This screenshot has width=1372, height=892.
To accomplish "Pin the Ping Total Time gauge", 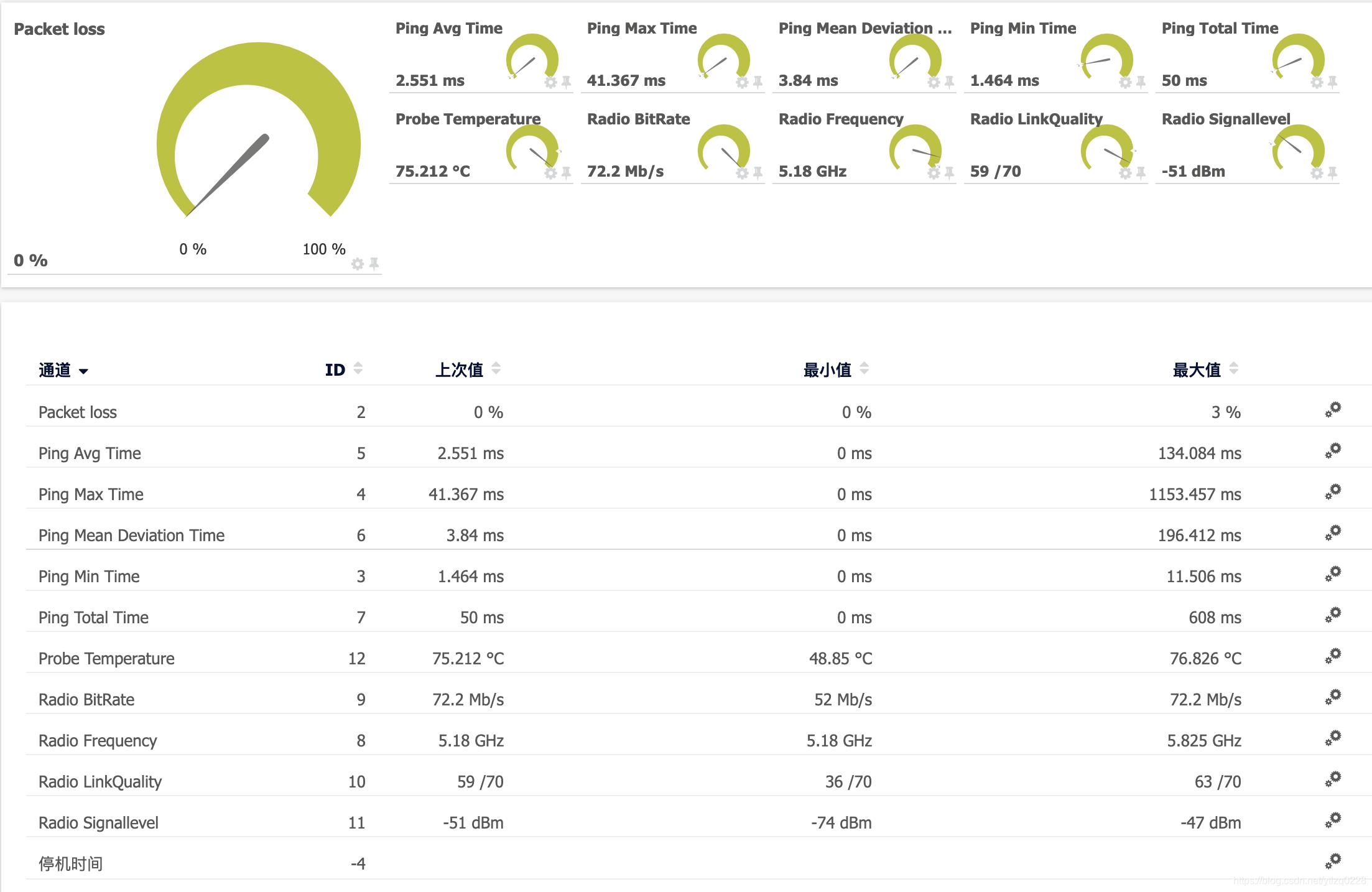I will coord(1332,81).
